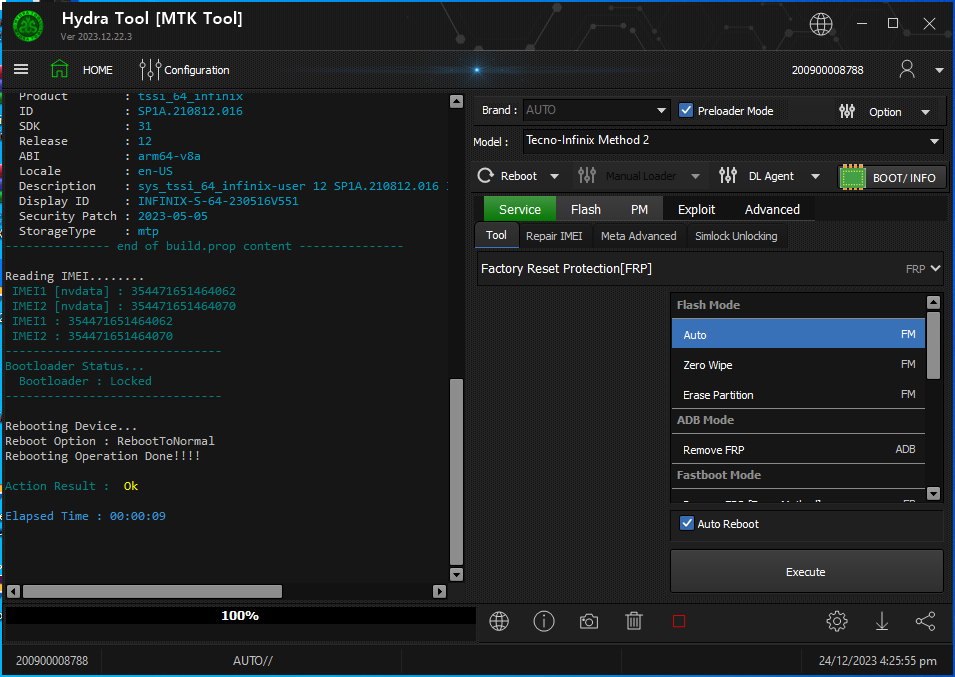Click IMEI1 354471651464062 log line
Screen dimensions: 955x677
(x=93, y=321)
